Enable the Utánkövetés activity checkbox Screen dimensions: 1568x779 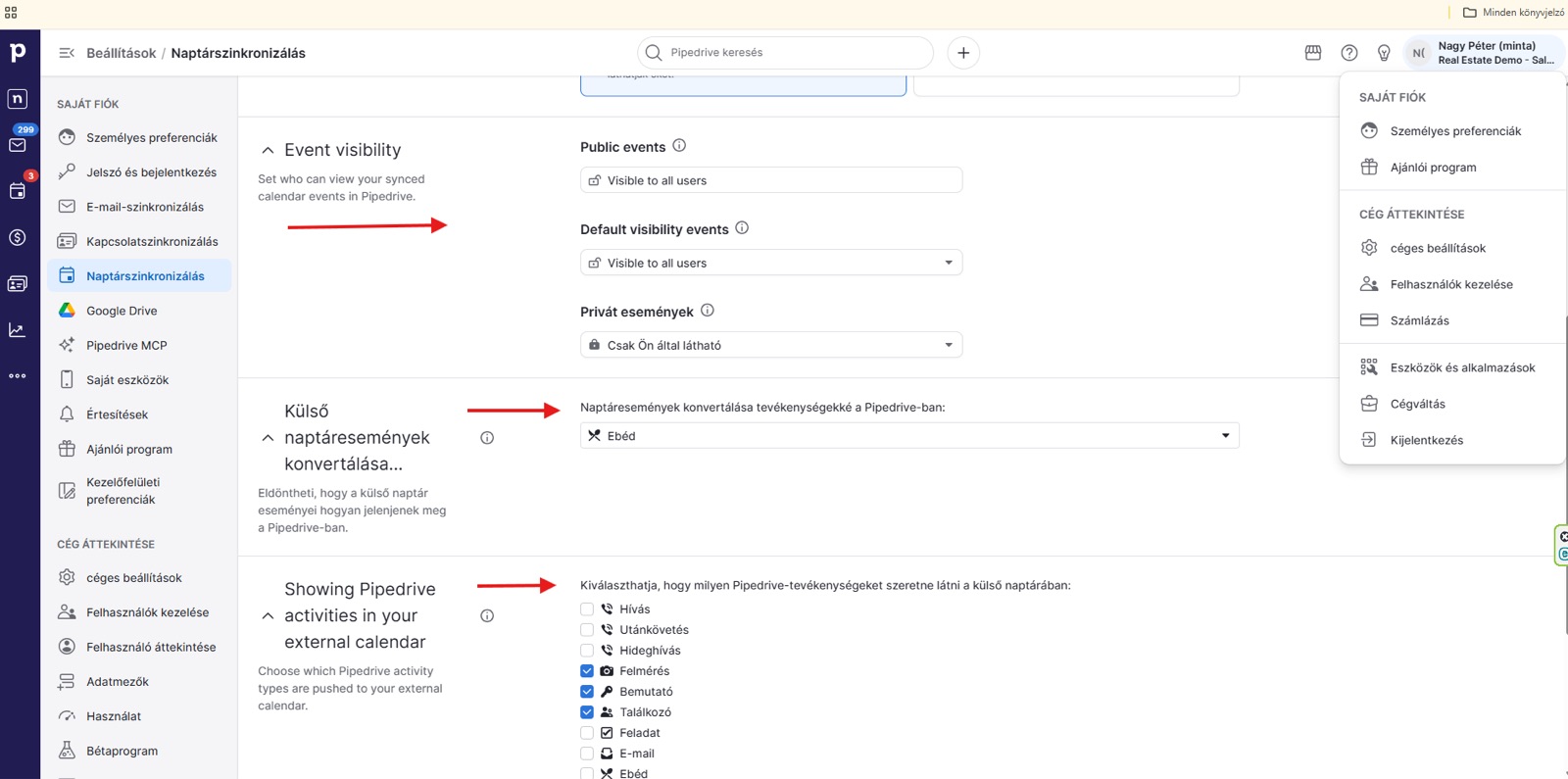click(587, 630)
